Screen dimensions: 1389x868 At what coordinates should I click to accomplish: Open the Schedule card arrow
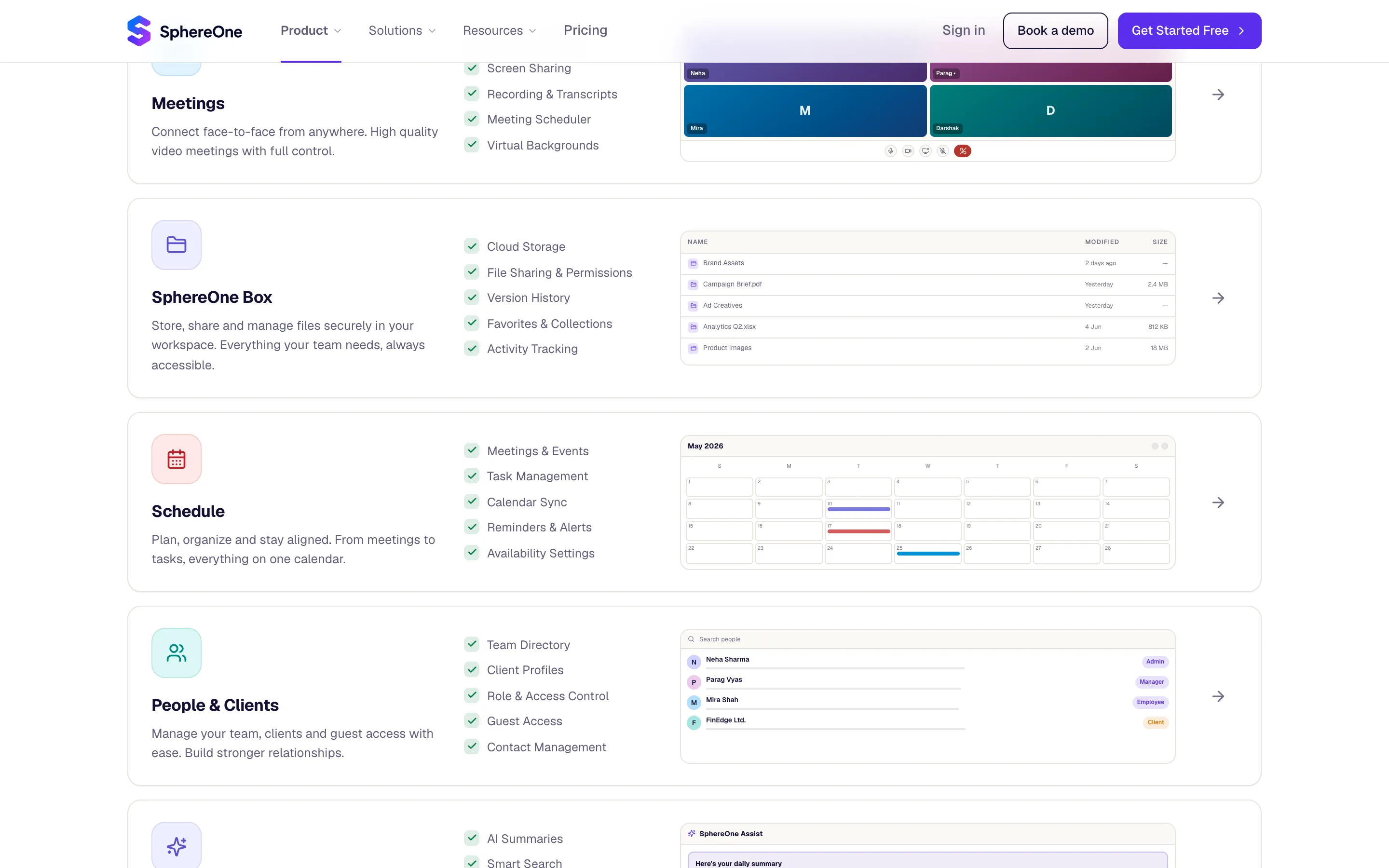pos(1218,503)
